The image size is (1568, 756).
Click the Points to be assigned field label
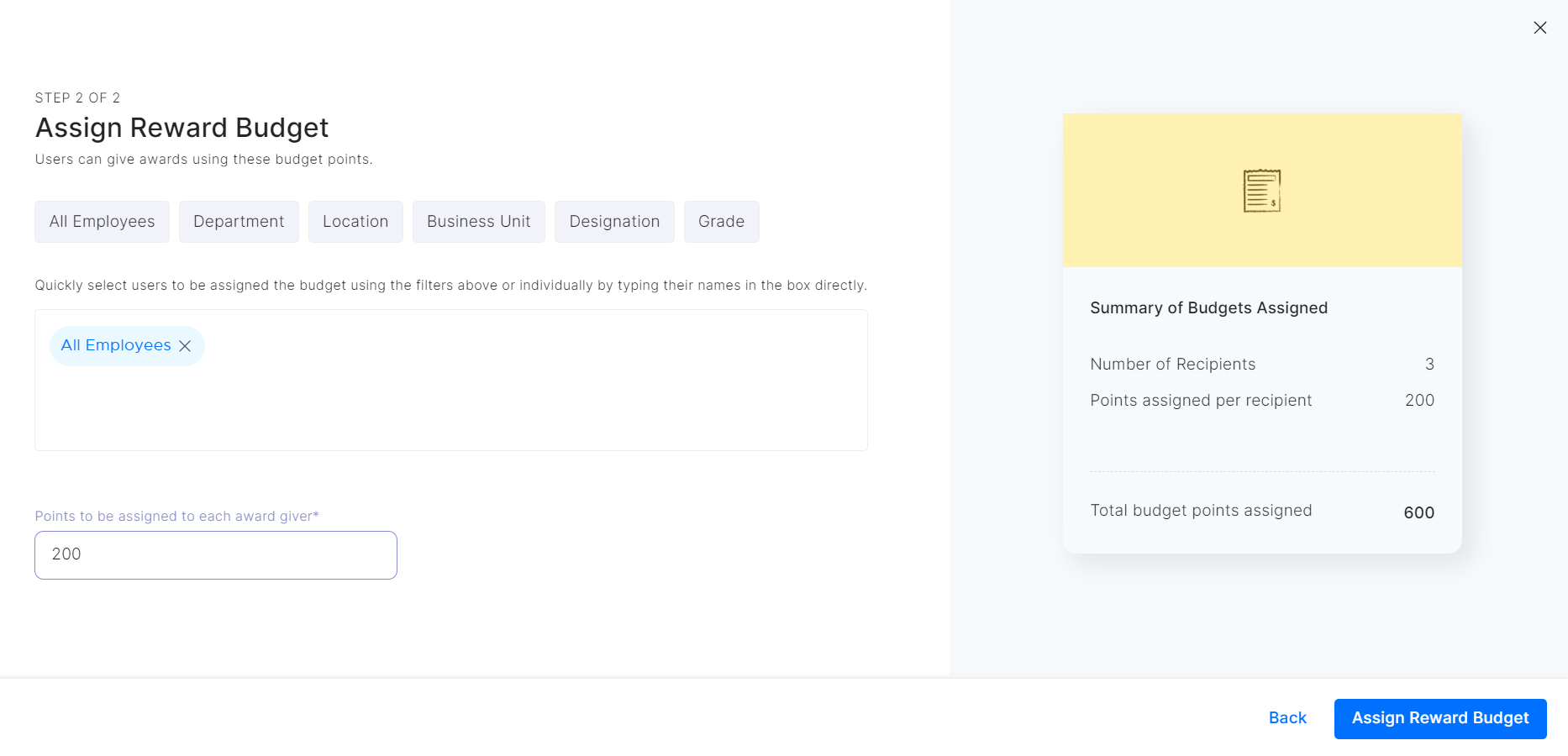click(x=176, y=517)
